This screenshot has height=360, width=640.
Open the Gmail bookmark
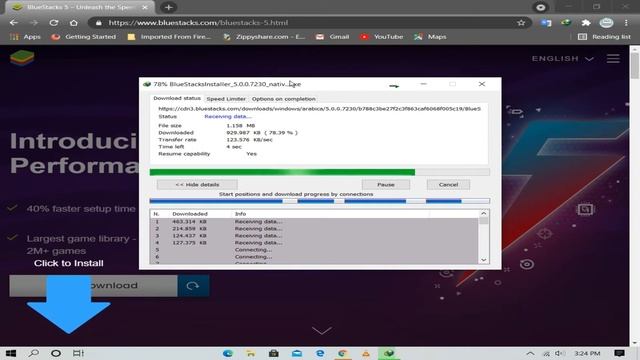tap(333, 37)
